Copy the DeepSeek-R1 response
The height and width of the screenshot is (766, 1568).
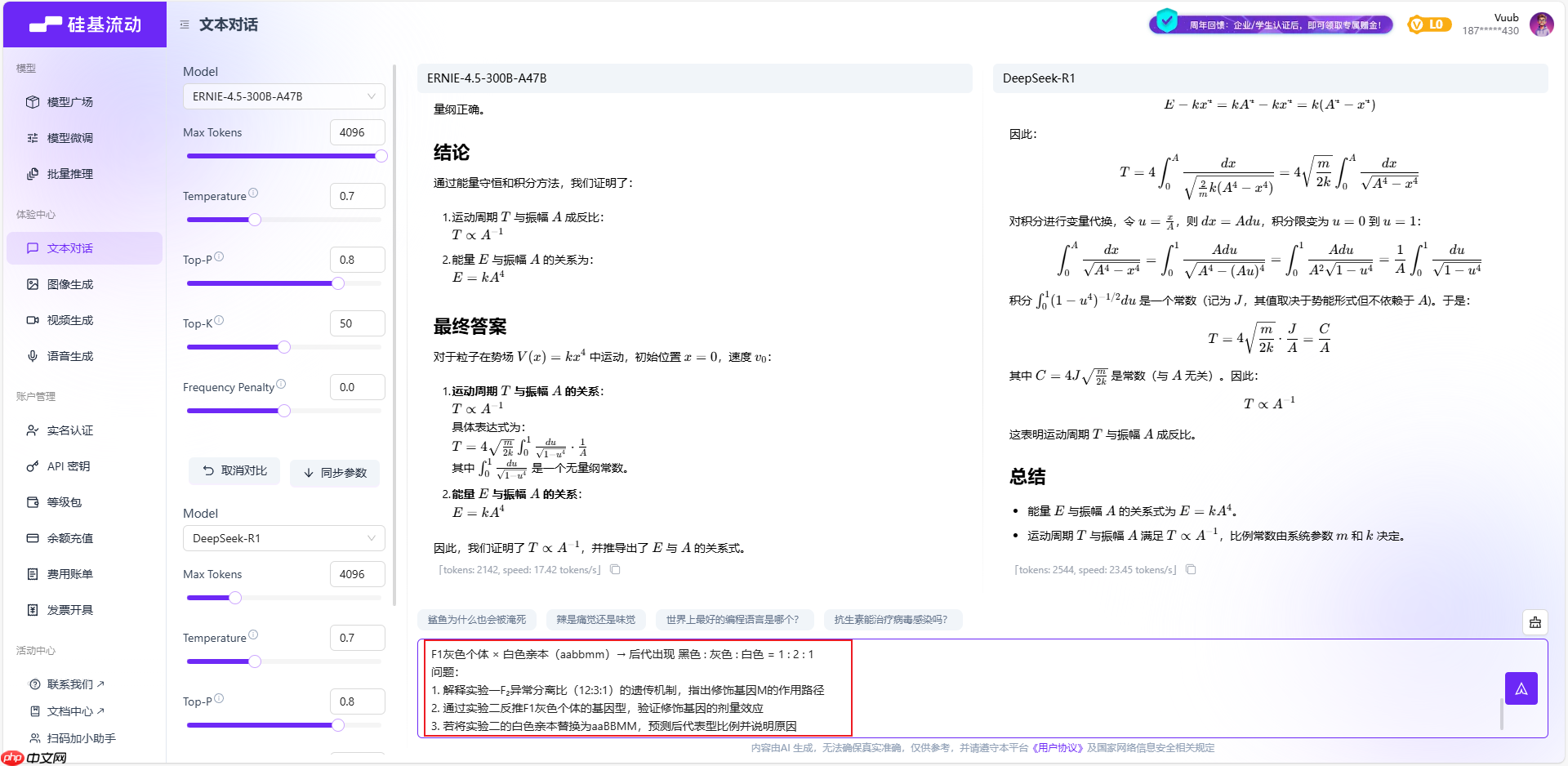coord(1191,569)
